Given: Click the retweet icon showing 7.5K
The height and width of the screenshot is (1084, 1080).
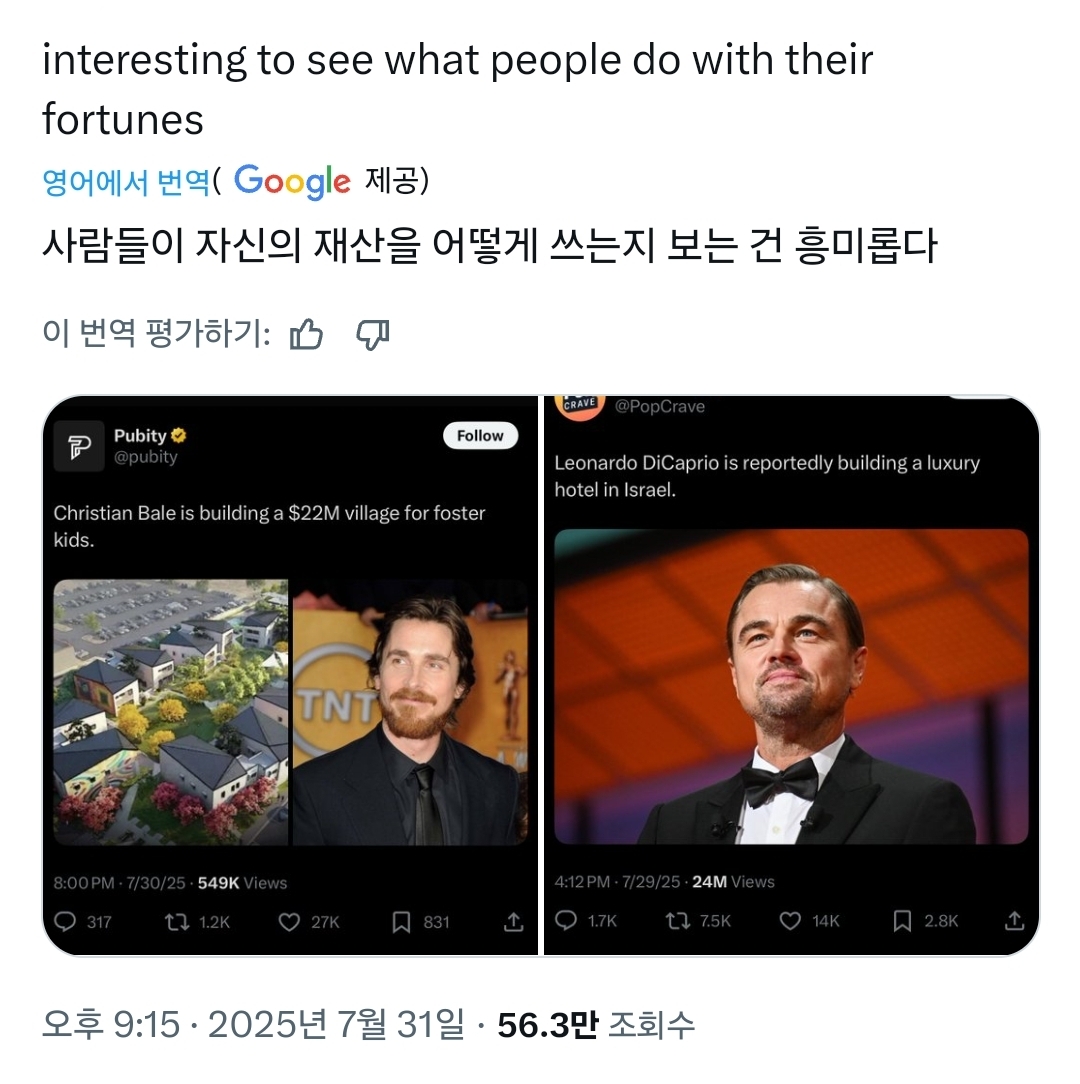Looking at the screenshot, I should 678,921.
